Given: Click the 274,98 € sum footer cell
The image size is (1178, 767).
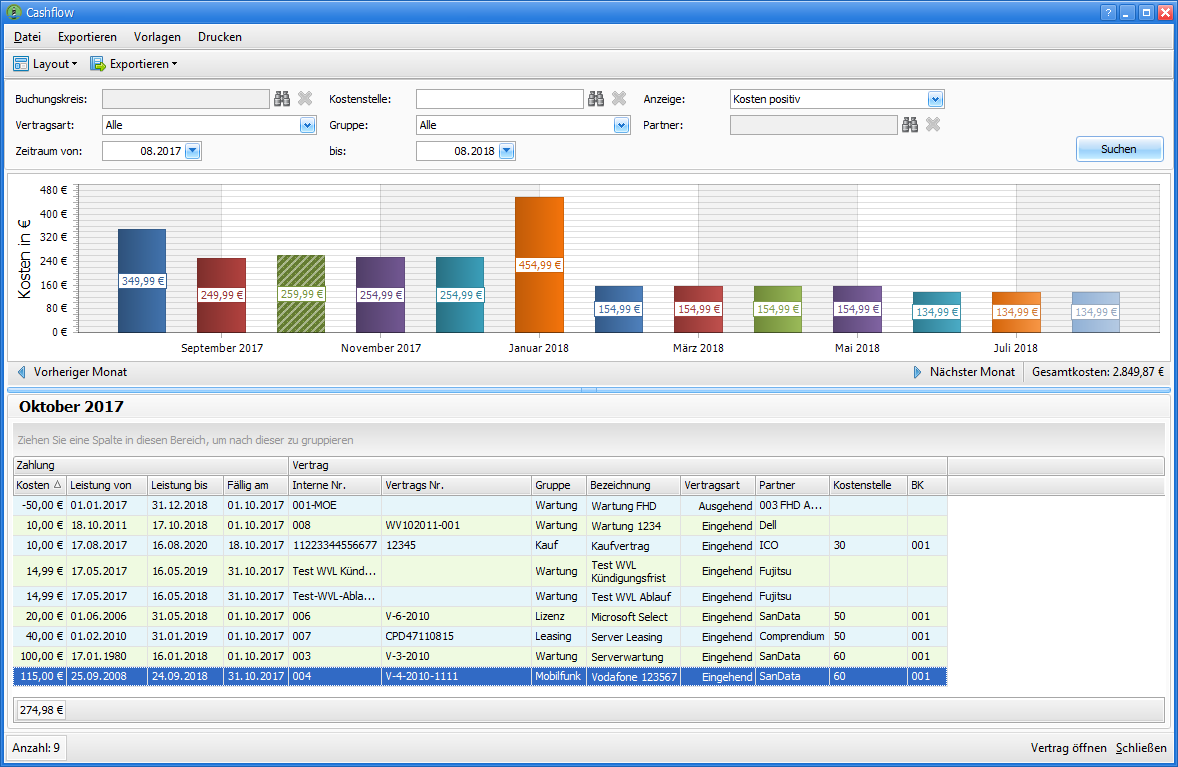Looking at the screenshot, I should coord(41,710).
